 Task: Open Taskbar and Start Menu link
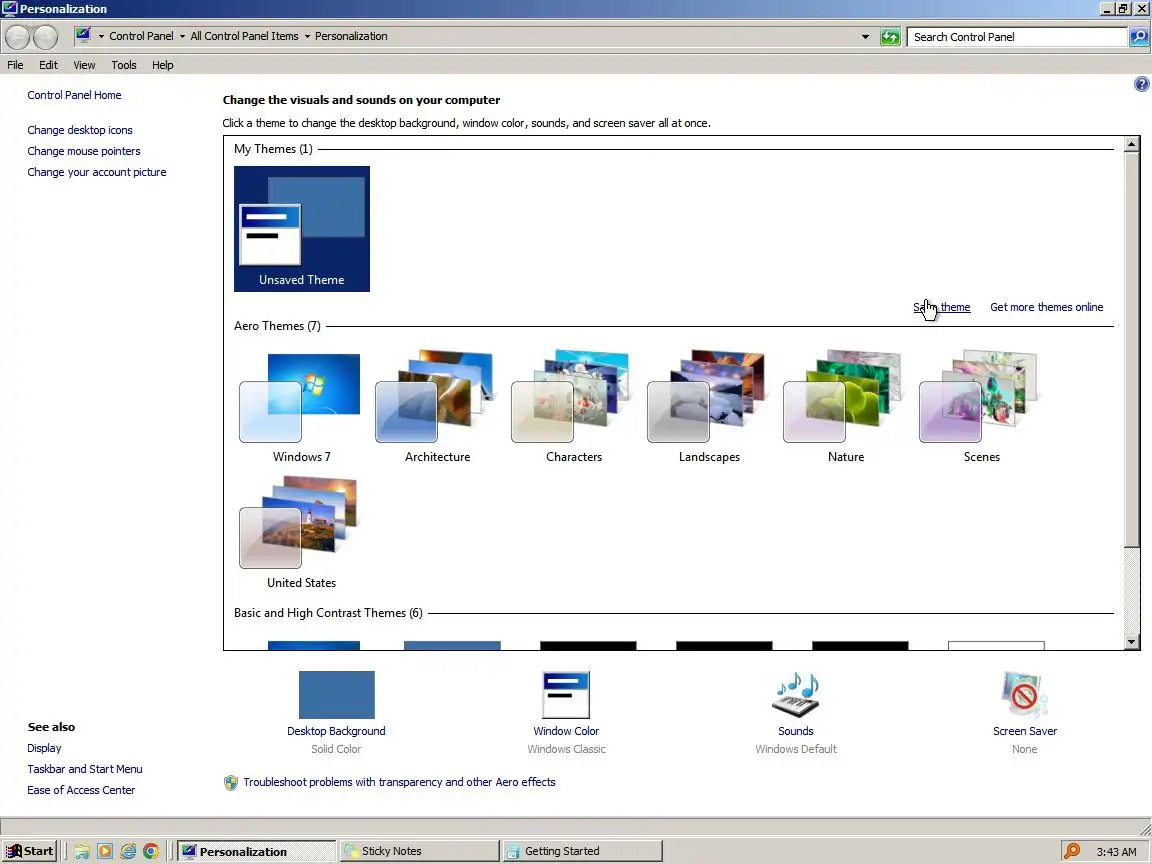(x=85, y=769)
